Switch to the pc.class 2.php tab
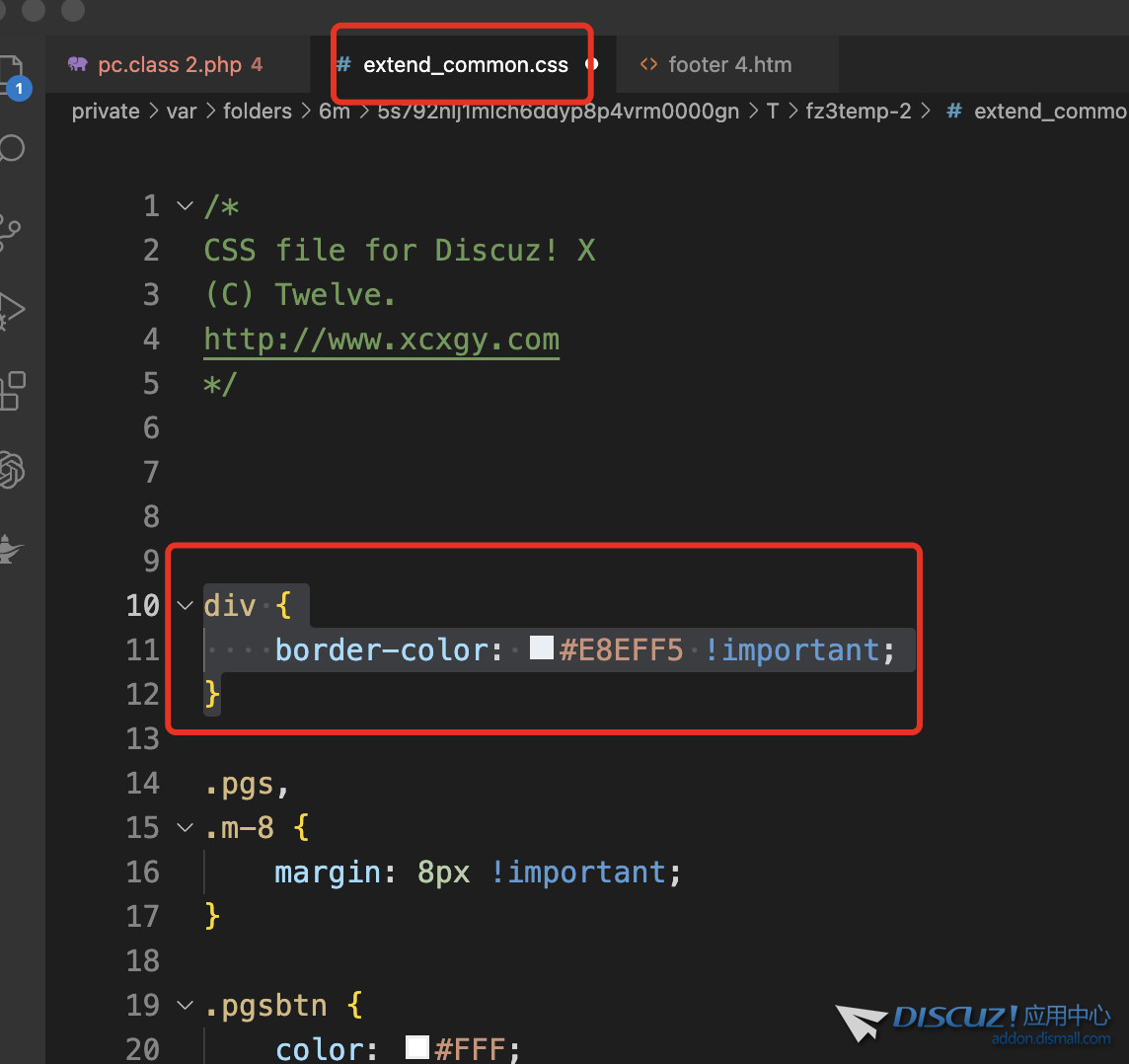 (x=170, y=65)
